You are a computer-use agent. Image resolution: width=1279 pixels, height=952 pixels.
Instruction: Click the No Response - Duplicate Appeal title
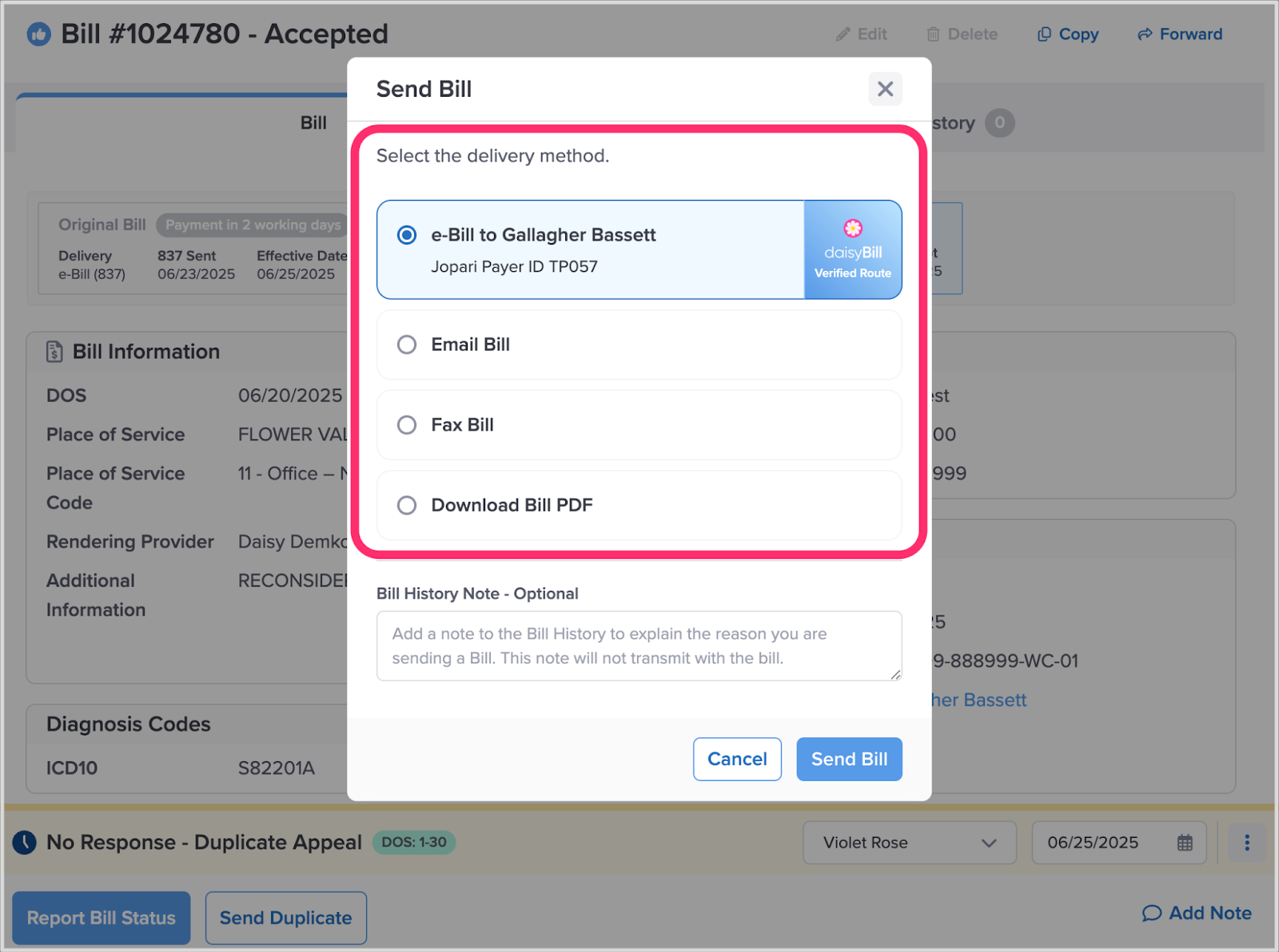(205, 842)
